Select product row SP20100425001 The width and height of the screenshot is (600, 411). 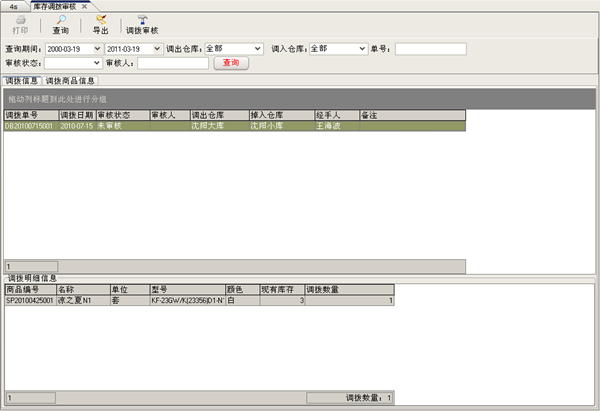(30, 300)
